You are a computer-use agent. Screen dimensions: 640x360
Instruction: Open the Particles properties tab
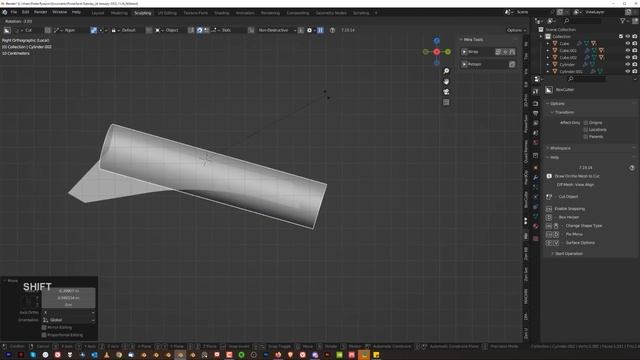click(x=536, y=187)
